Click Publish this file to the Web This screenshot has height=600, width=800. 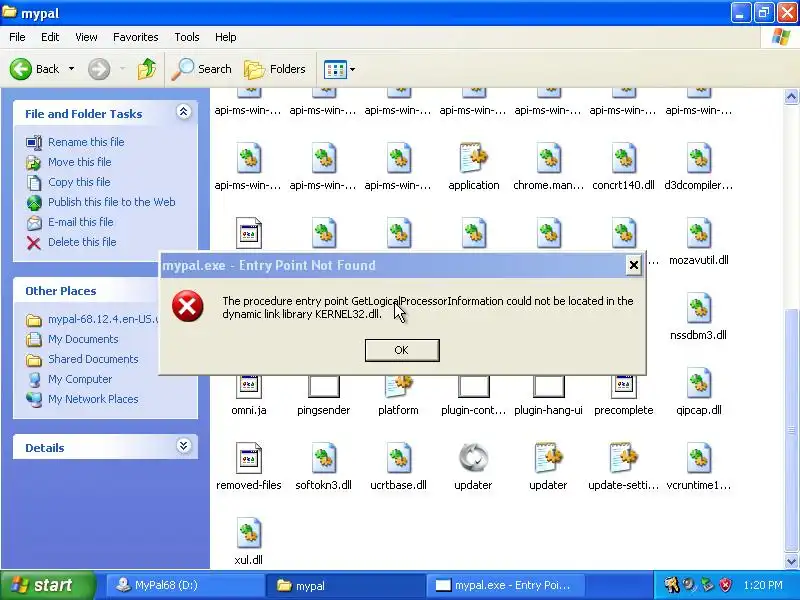tap(112, 202)
